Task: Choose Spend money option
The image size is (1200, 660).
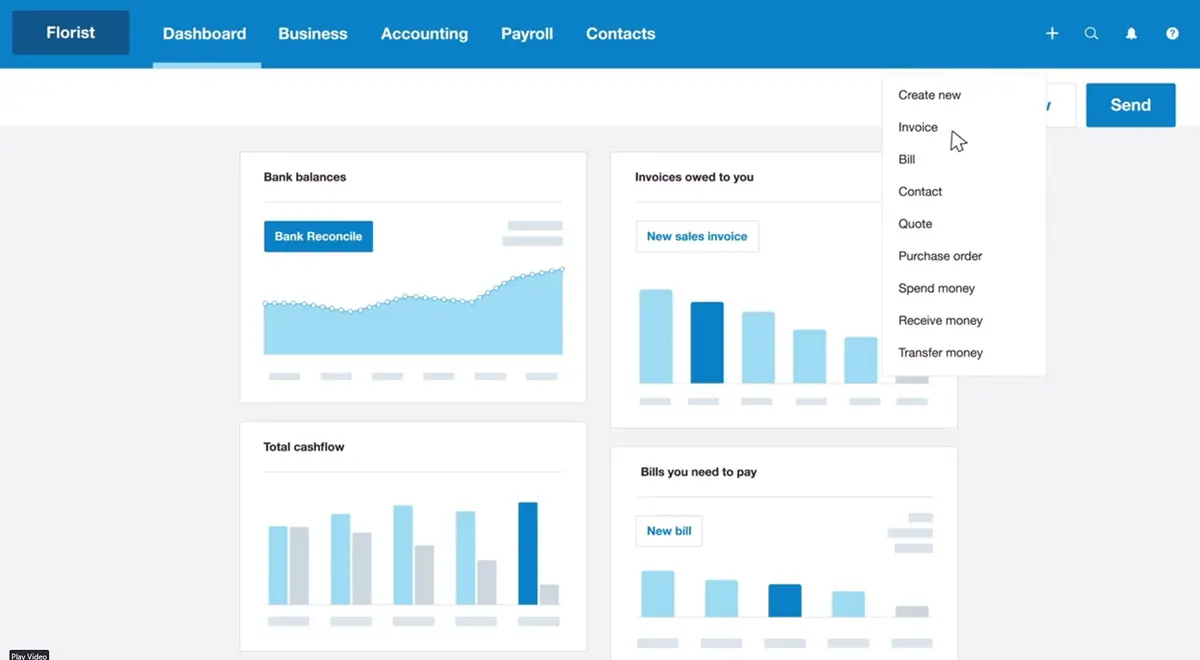Action: [936, 288]
